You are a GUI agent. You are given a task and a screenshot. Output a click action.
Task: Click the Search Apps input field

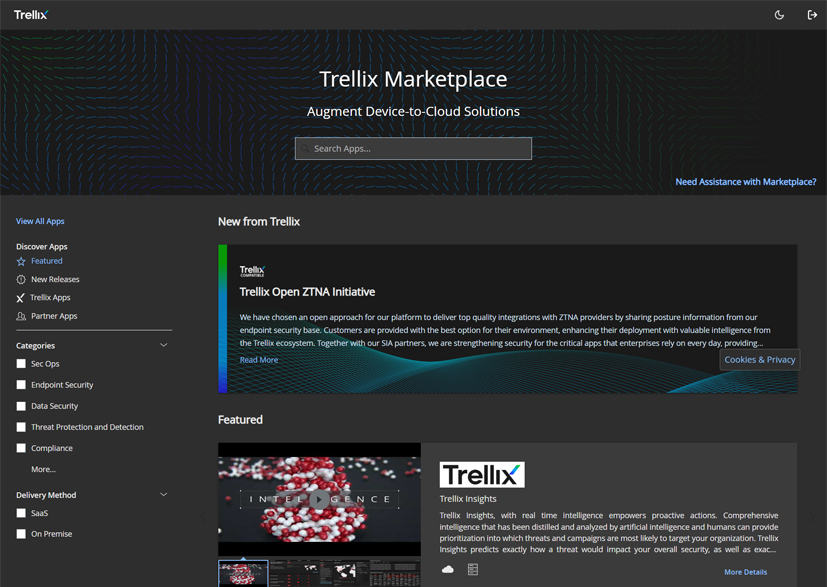413,149
